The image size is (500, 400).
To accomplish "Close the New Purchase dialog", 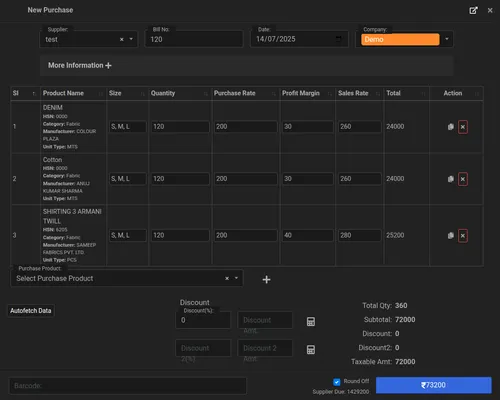I will coord(490,10).
